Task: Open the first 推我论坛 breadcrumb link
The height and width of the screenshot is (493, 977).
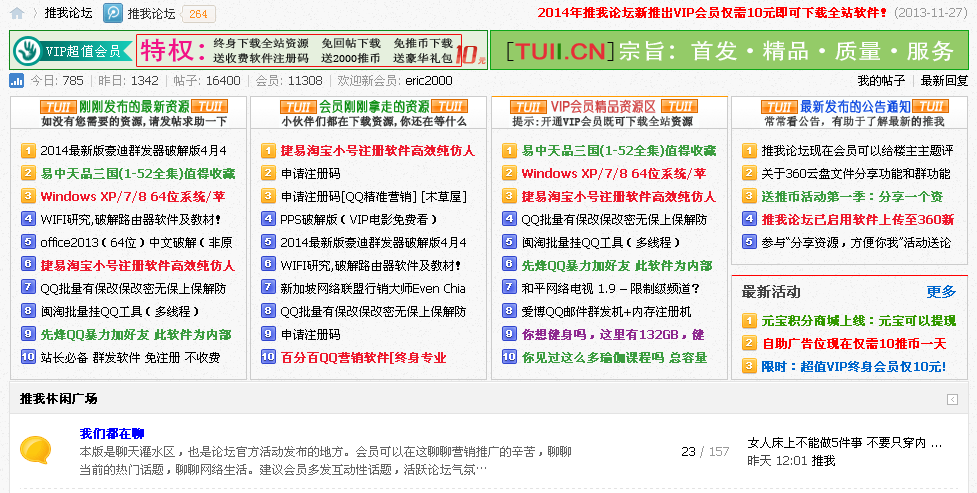Action: coord(68,13)
